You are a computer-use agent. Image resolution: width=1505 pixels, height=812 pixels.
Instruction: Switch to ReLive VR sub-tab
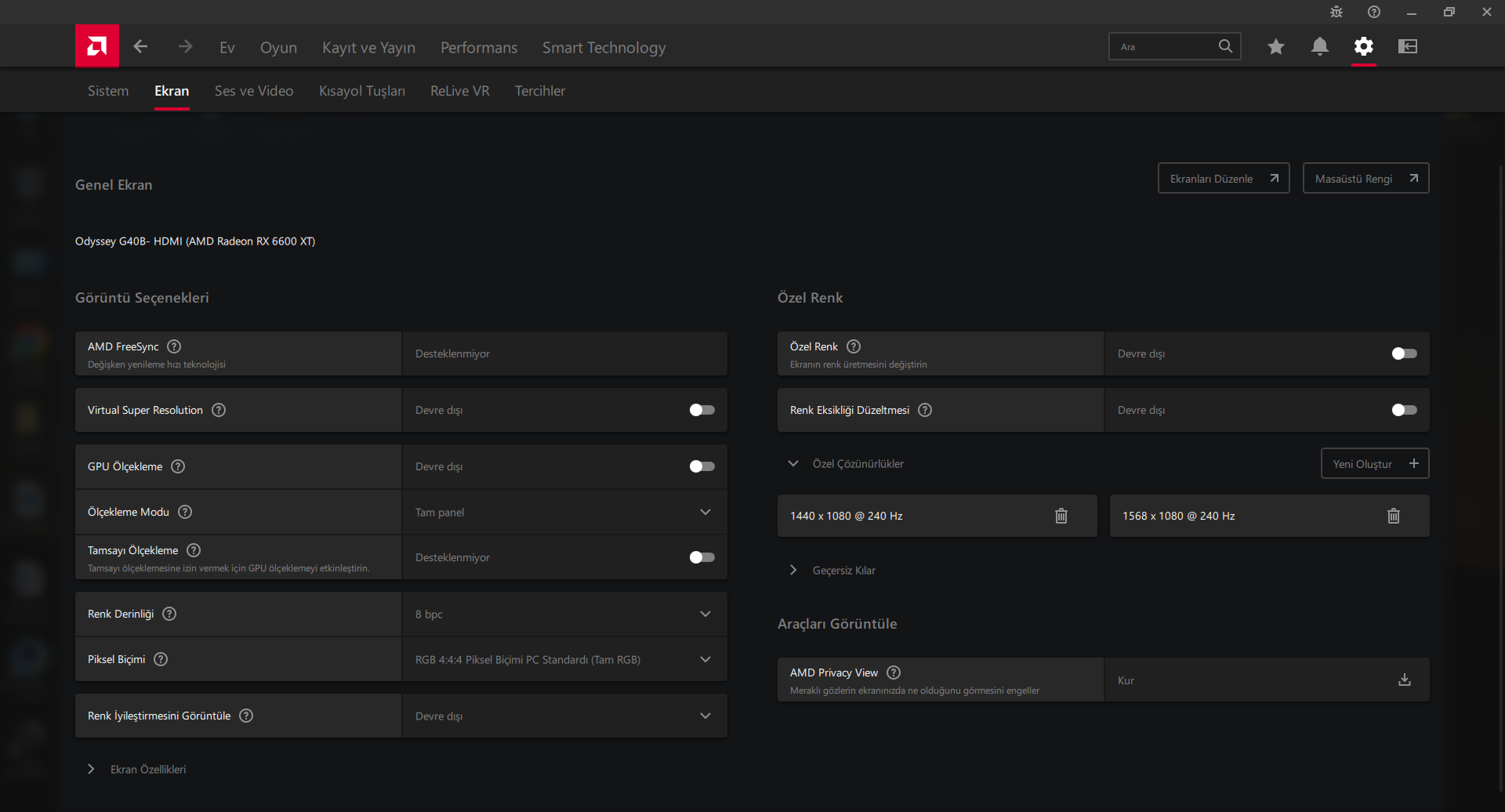(x=460, y=91)
